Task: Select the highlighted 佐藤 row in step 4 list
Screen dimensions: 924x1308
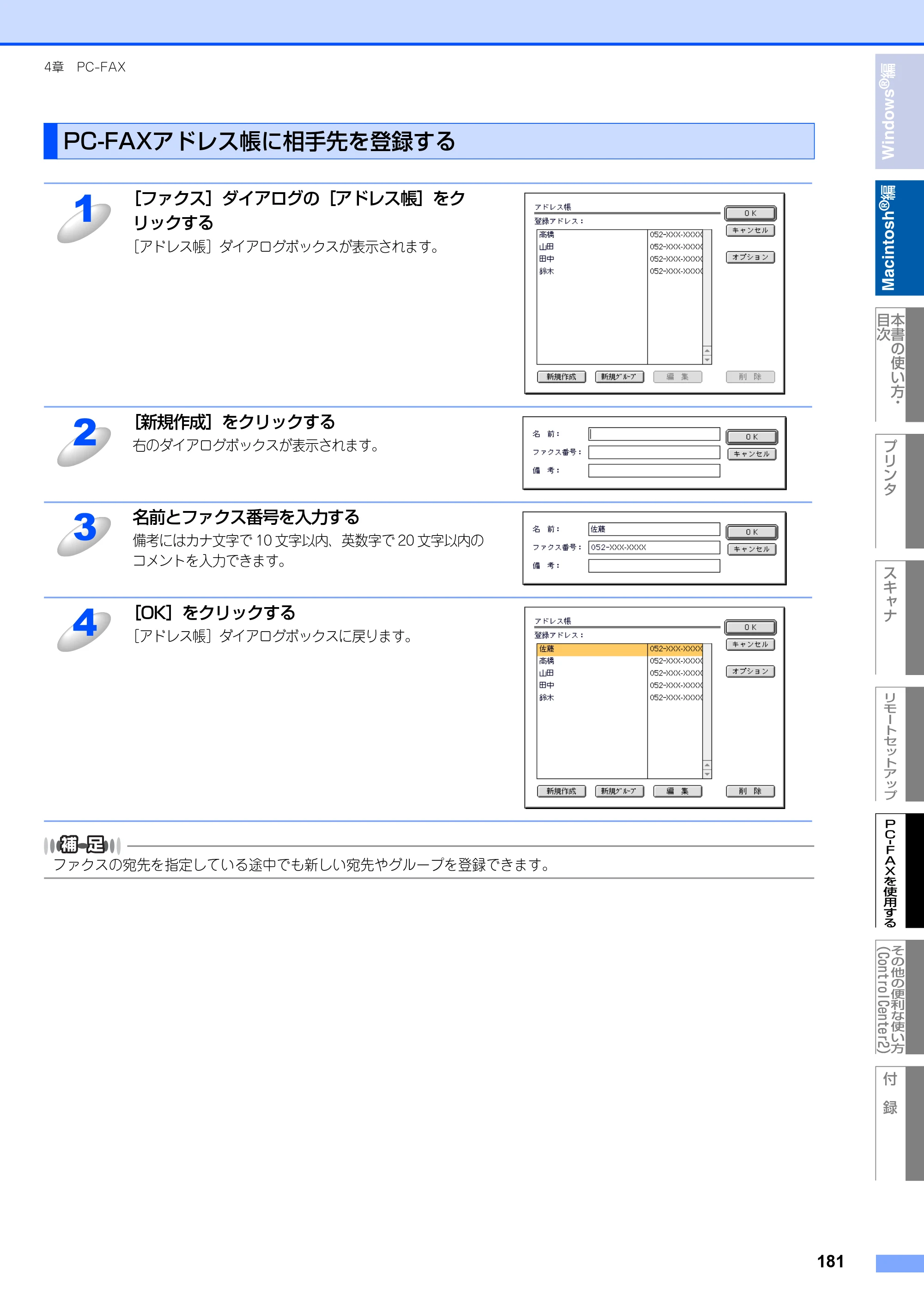Action: tap(620, 649)
